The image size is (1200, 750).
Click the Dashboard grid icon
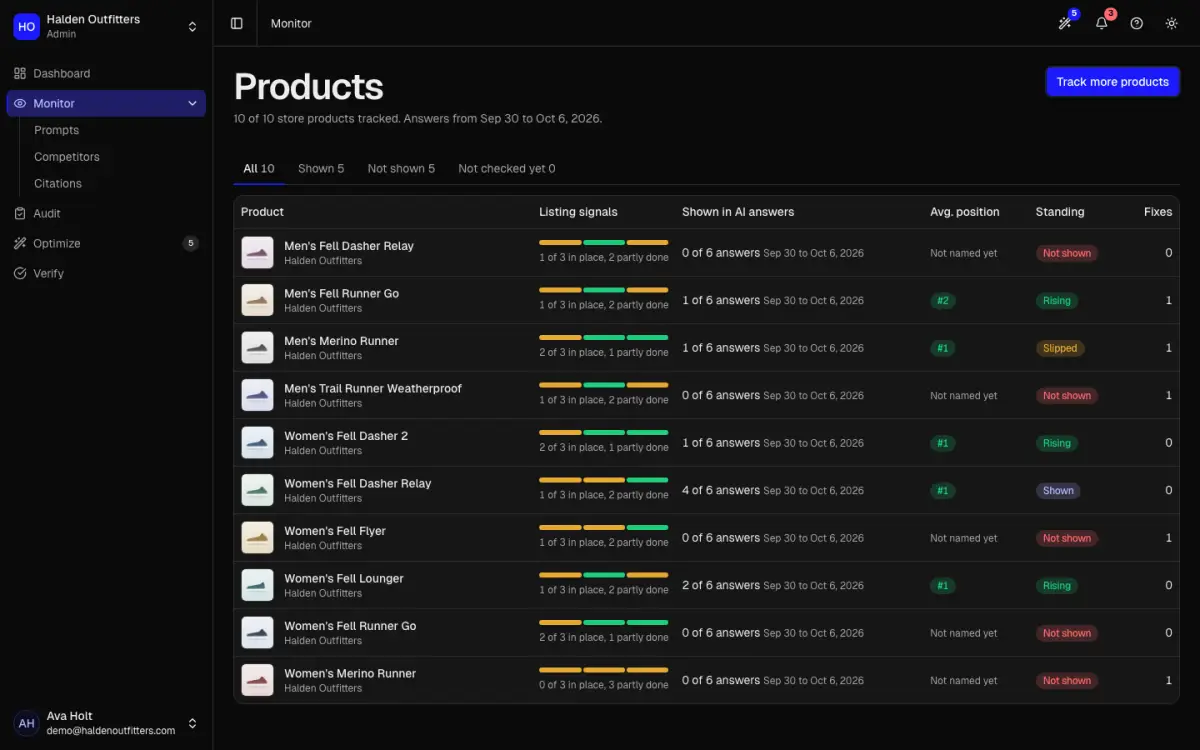pos(20,73)
